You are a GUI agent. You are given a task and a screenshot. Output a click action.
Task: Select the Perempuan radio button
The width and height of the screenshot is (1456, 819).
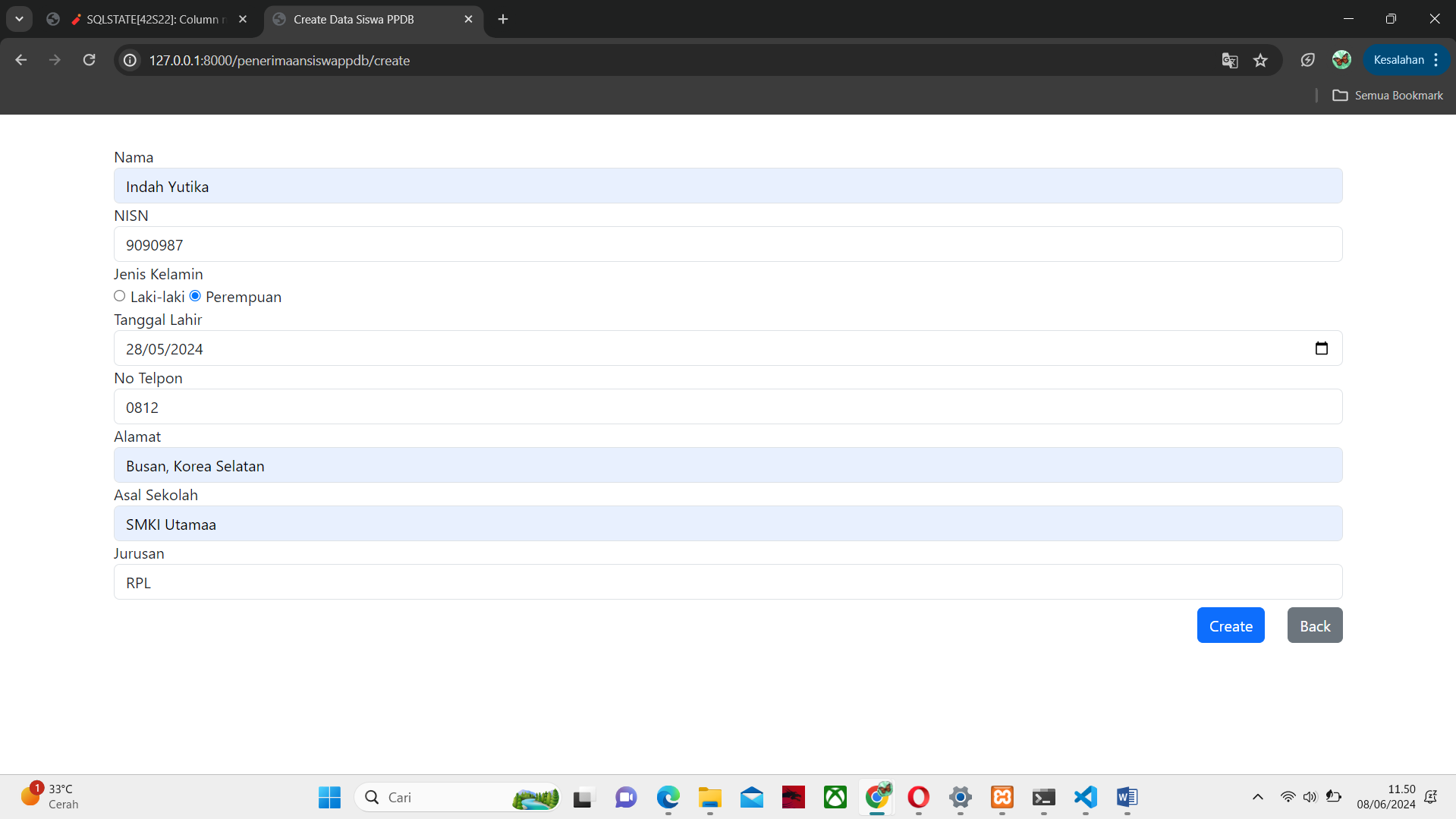196,296
